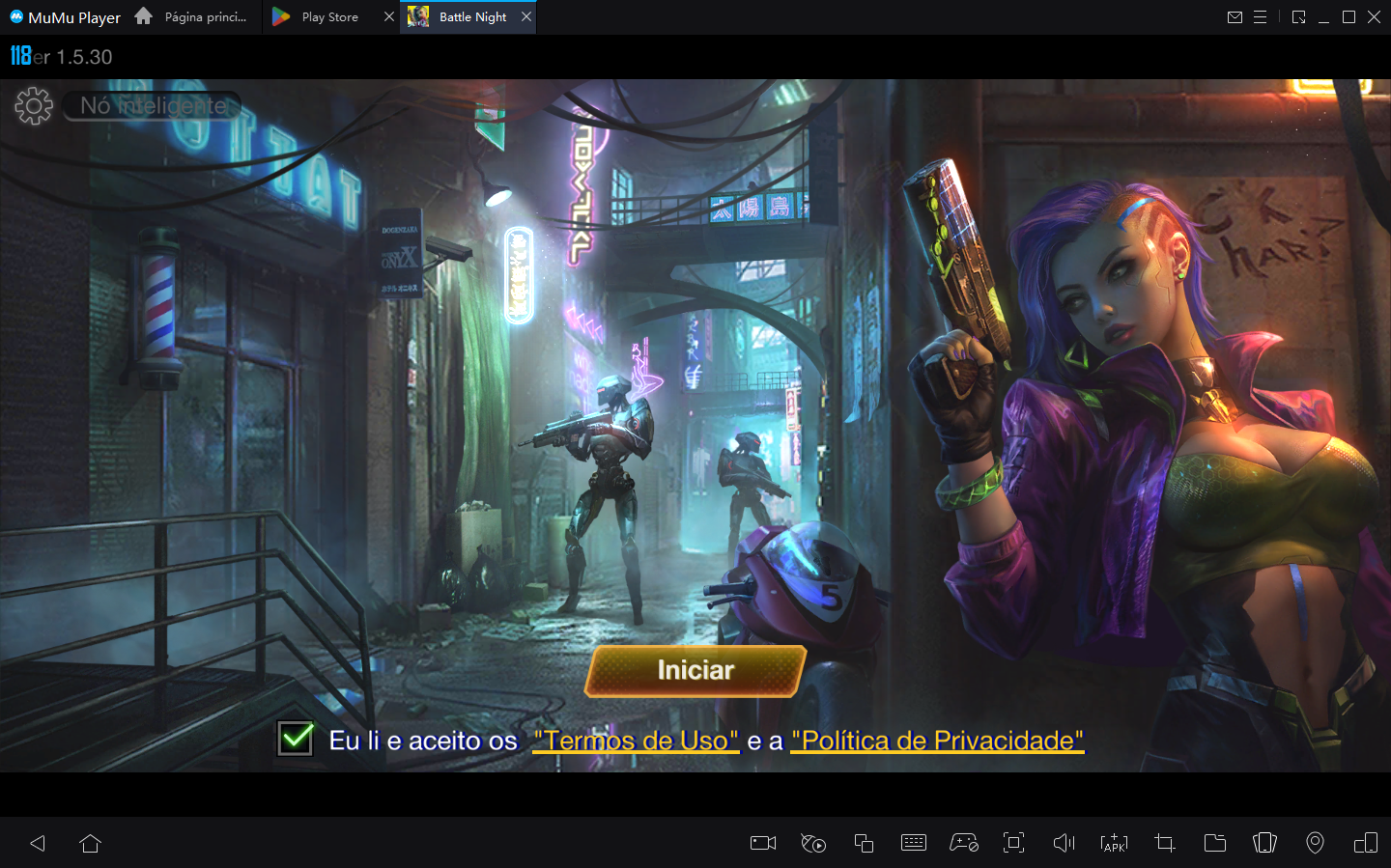Viewport: 1391px width, 868px height.
Task: Toggle fullscreen mode
Action: click(x=1013, y=843)
